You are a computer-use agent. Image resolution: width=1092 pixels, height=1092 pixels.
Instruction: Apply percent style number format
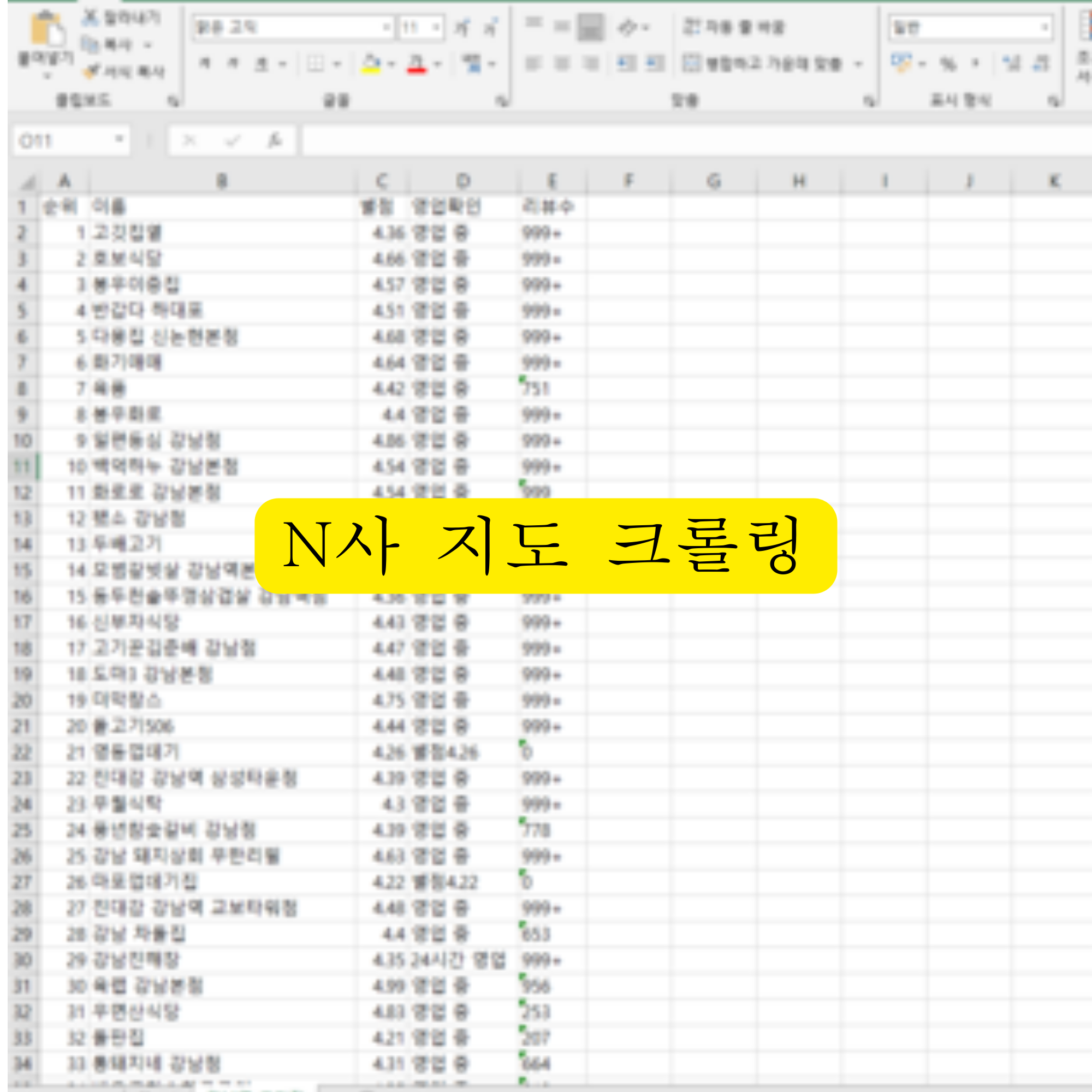pos(948,63)
